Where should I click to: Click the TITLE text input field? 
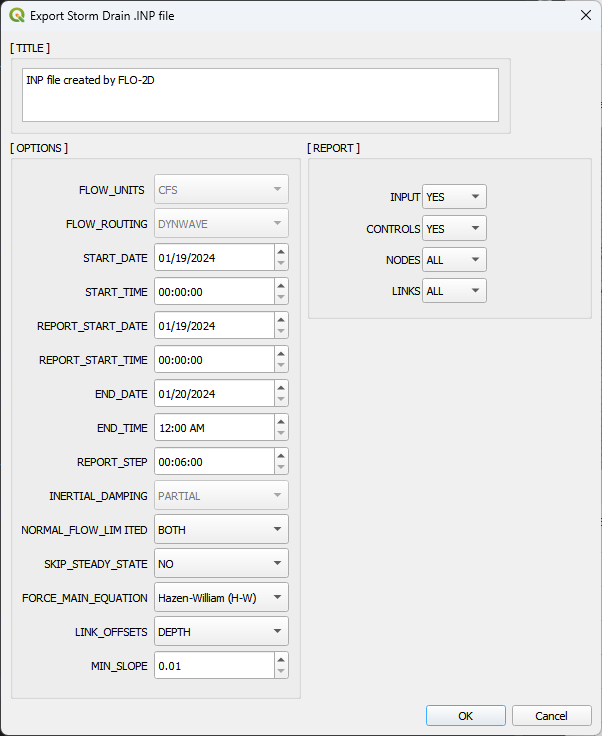tap(259, 95)
